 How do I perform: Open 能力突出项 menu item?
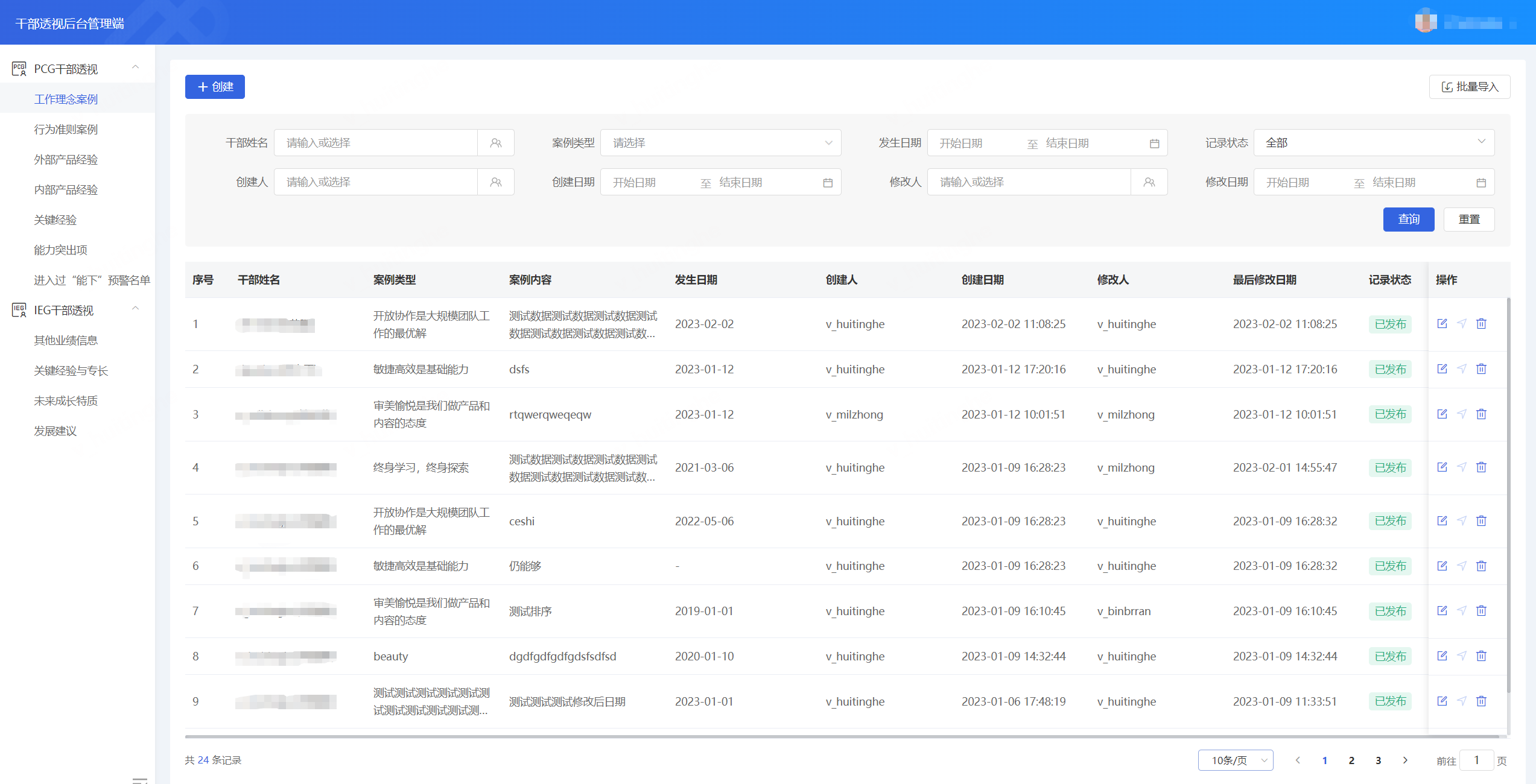pos(60,250)
